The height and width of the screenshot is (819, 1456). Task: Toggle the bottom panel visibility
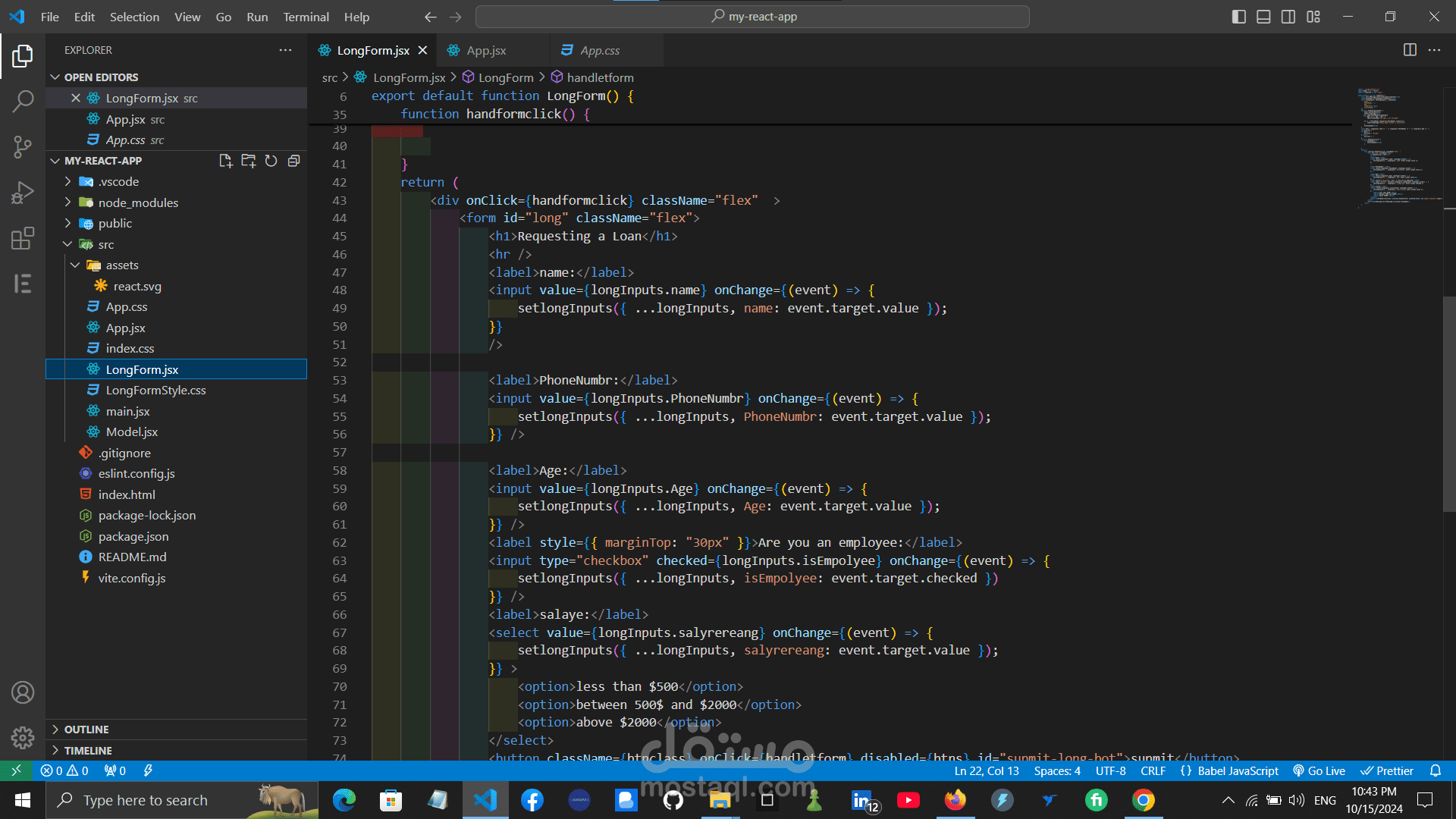tap(1263, 17)
